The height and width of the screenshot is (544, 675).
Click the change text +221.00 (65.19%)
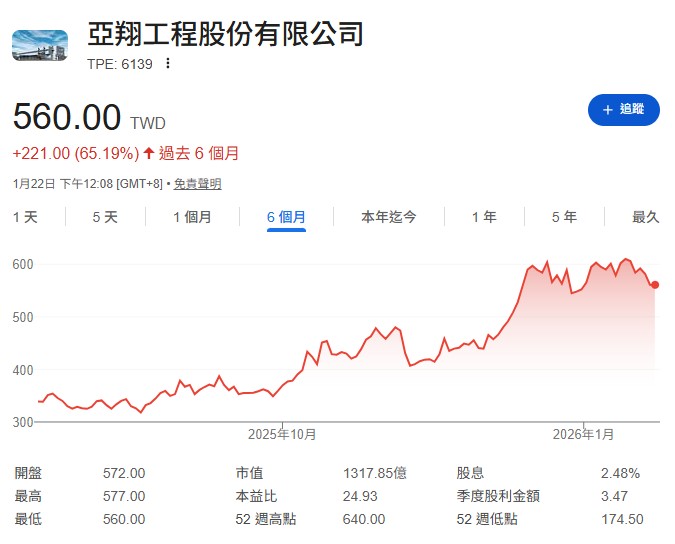point(76,153)
